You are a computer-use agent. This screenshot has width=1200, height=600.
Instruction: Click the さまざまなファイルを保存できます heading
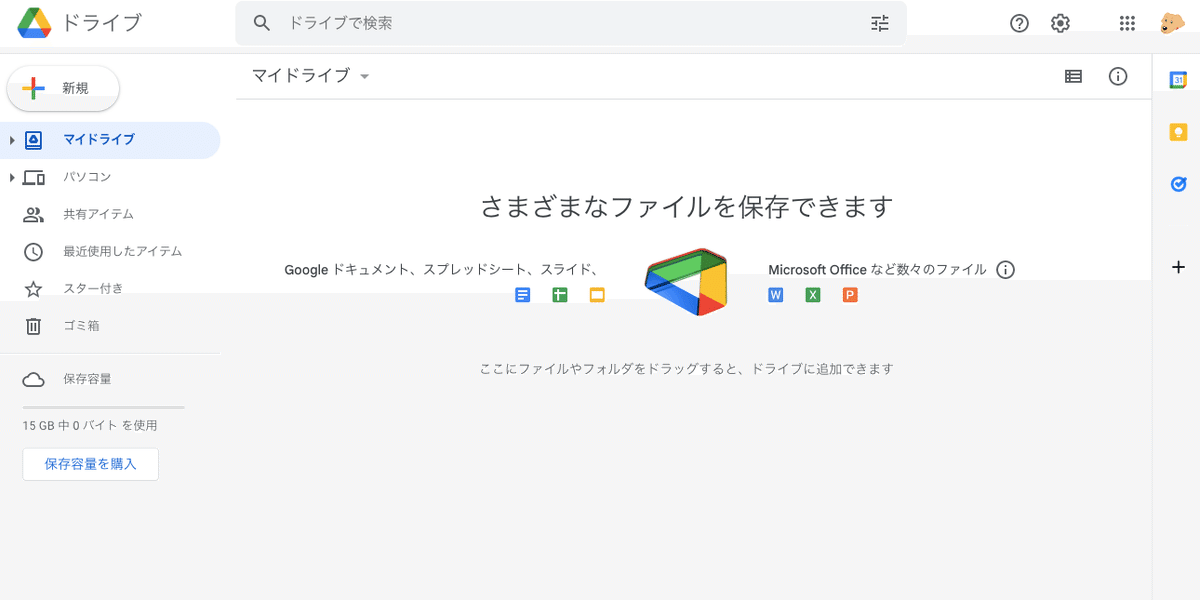pyautogui.click(x=686, y=207)
